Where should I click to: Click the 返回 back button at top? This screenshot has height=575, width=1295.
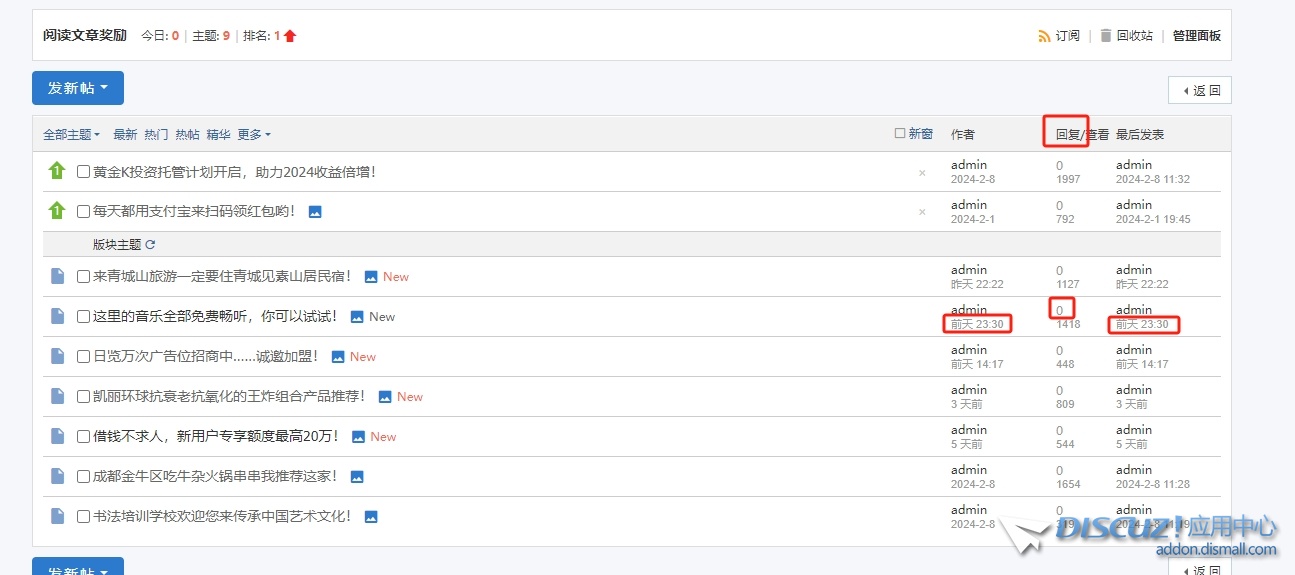pos(1200,90)
